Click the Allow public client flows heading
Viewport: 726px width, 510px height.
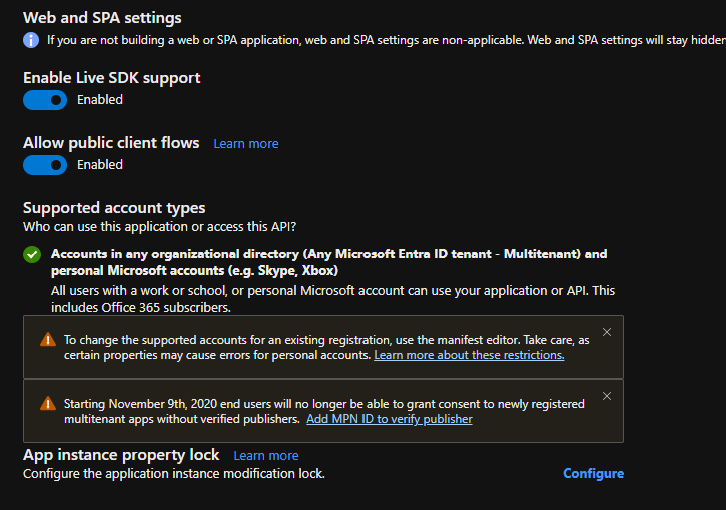point(111,143)
